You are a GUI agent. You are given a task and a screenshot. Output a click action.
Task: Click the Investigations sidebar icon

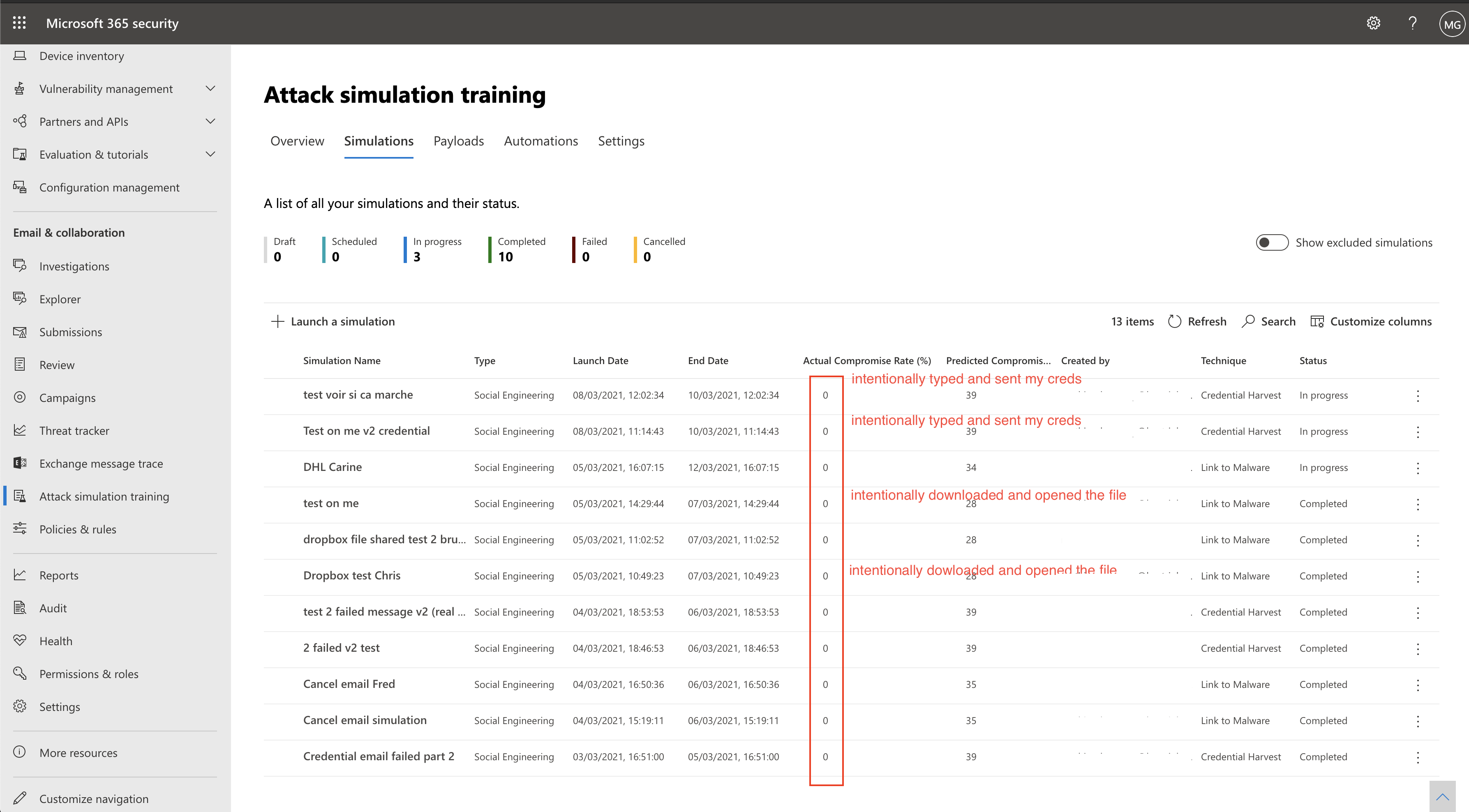click(x=20, y=266)
